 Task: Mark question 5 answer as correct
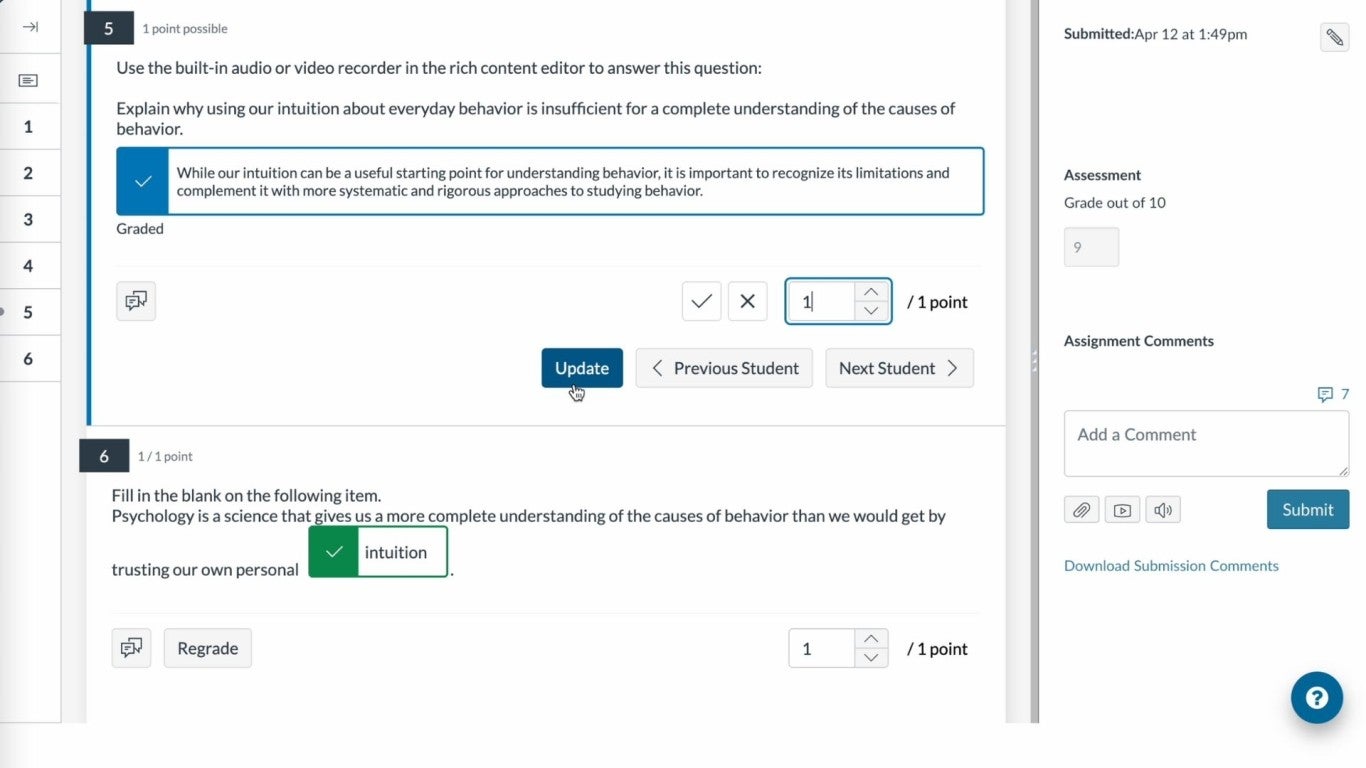tap(700, 300)
